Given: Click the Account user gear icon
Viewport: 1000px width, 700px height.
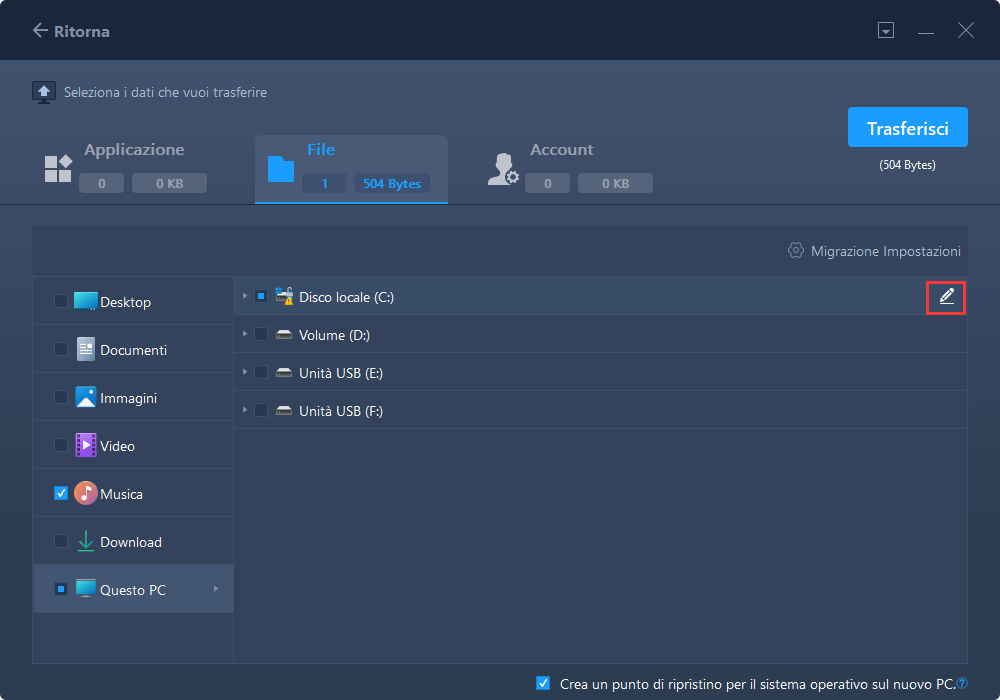Looking at the screenshot, I should click(503, 169).
